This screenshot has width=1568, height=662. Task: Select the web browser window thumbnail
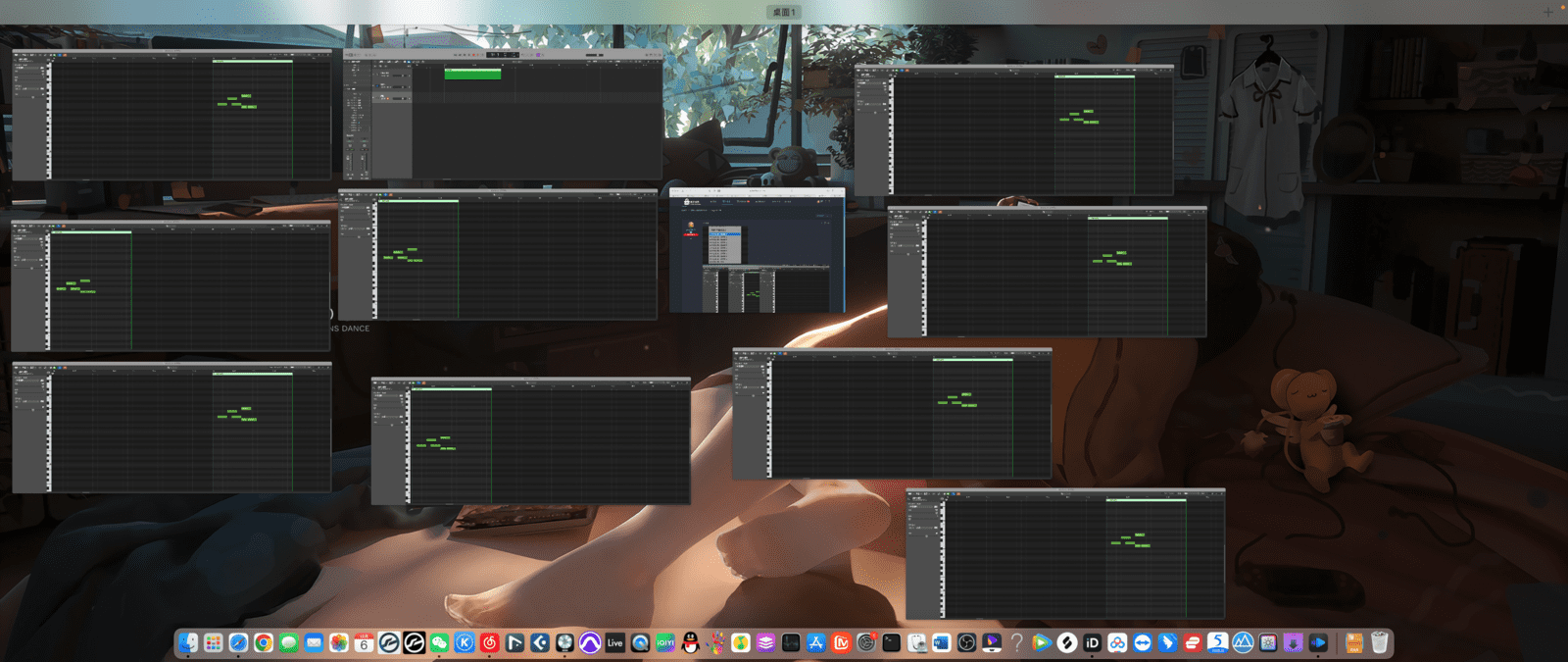[757, 250]
